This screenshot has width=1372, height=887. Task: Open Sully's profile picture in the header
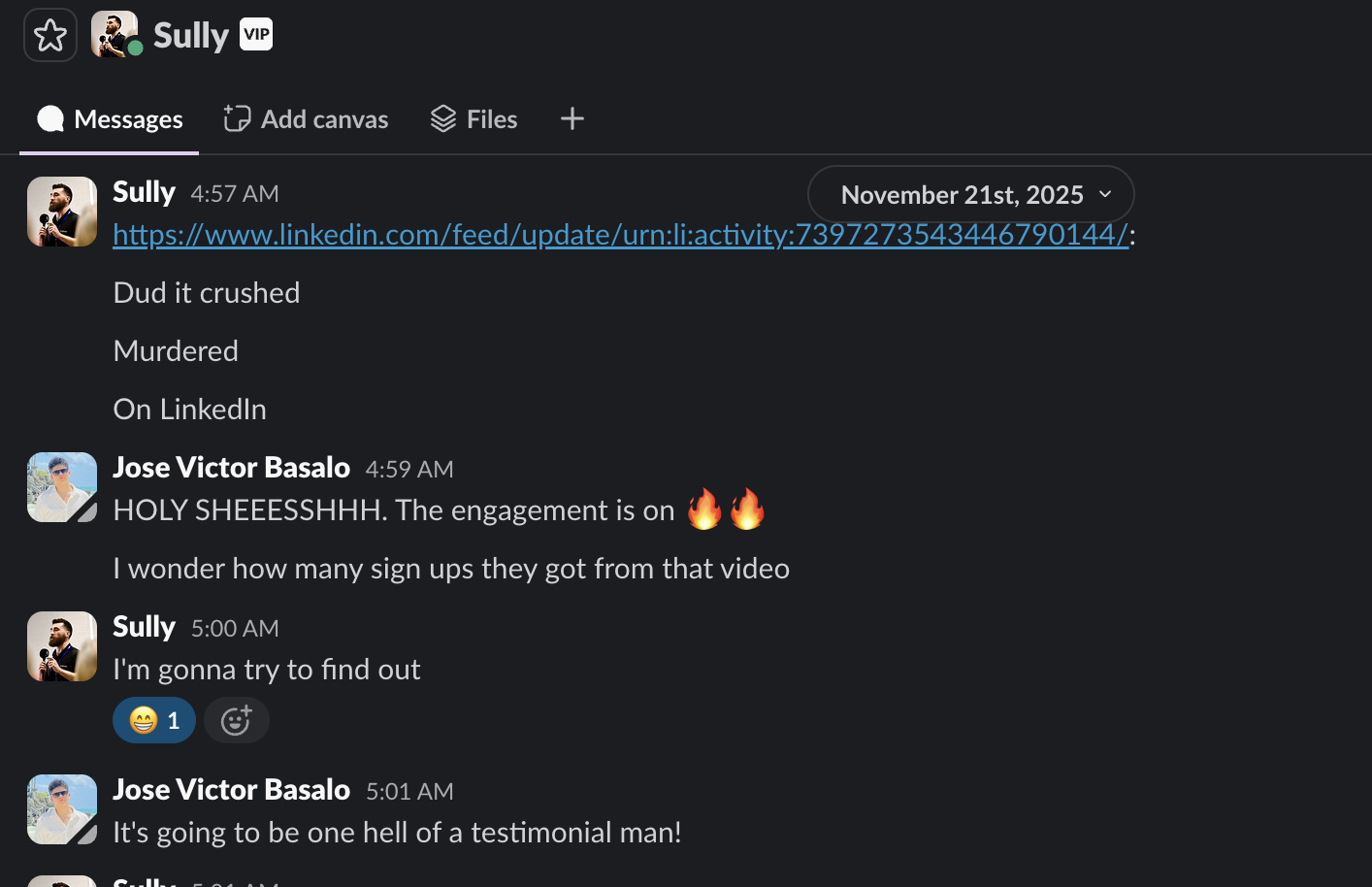click(x=114, y=34)
